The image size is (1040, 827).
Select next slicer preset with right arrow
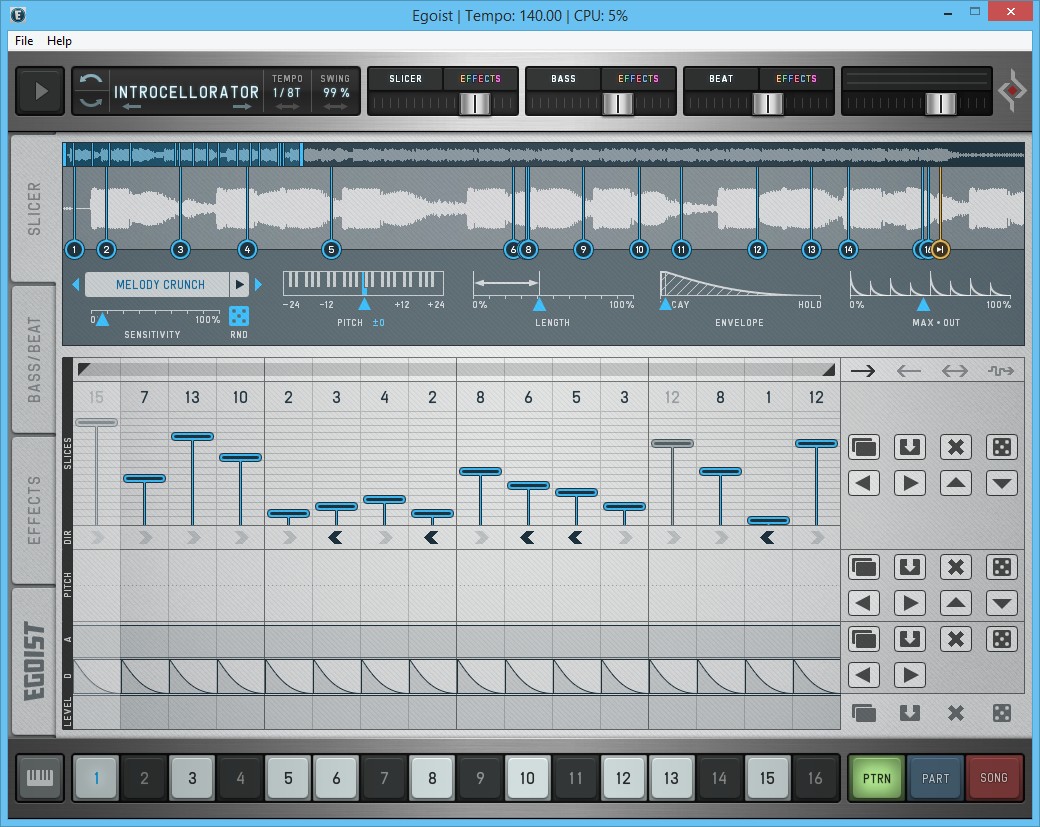pos(258,285)
